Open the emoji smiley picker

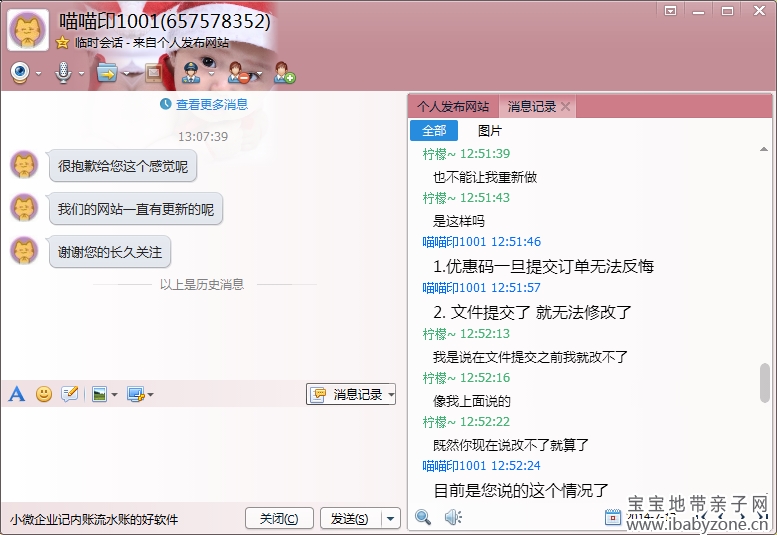pyautogui.click(x=44, y=394)
